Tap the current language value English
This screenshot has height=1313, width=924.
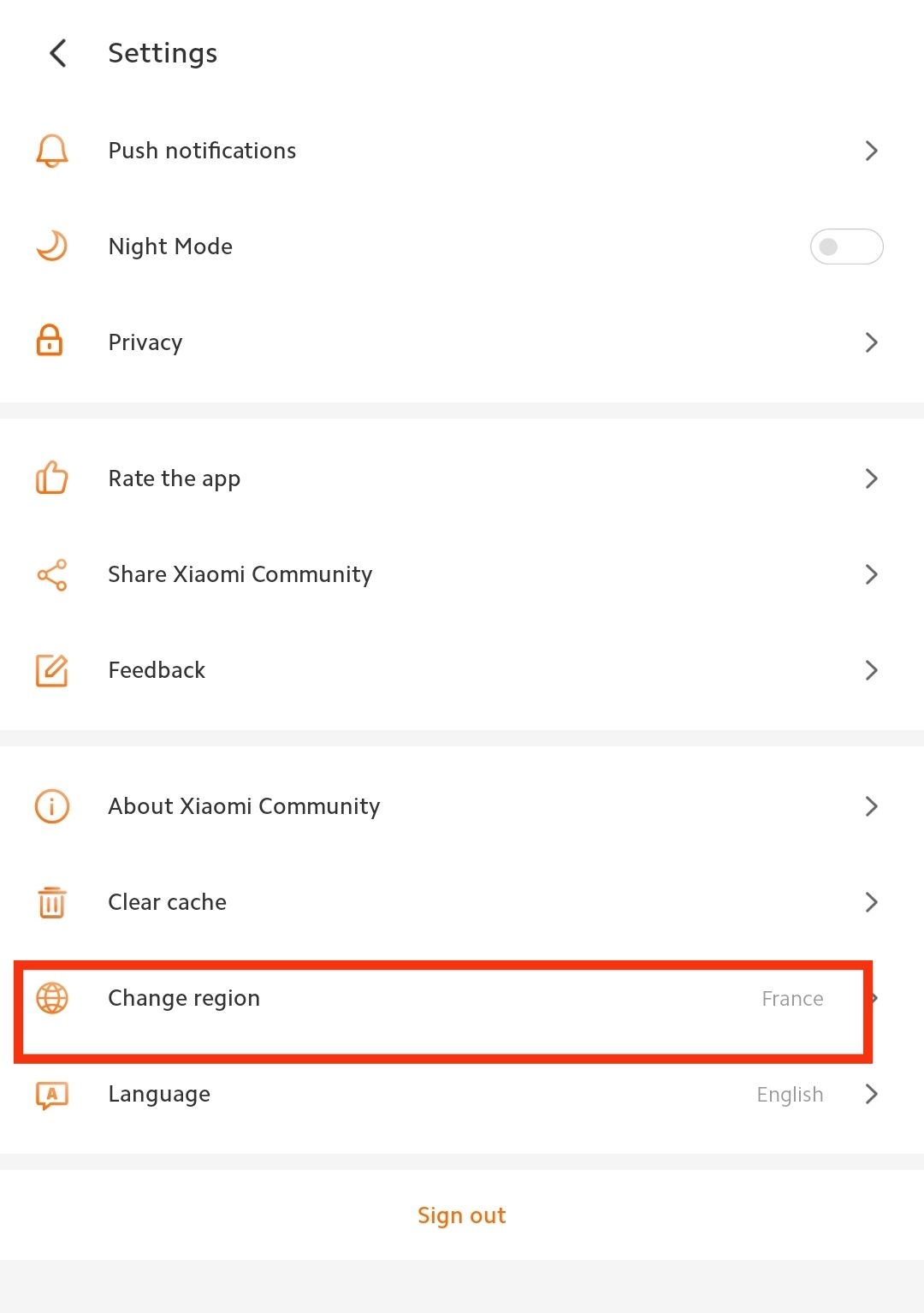pyautogui.click(x=790, y=1095)
